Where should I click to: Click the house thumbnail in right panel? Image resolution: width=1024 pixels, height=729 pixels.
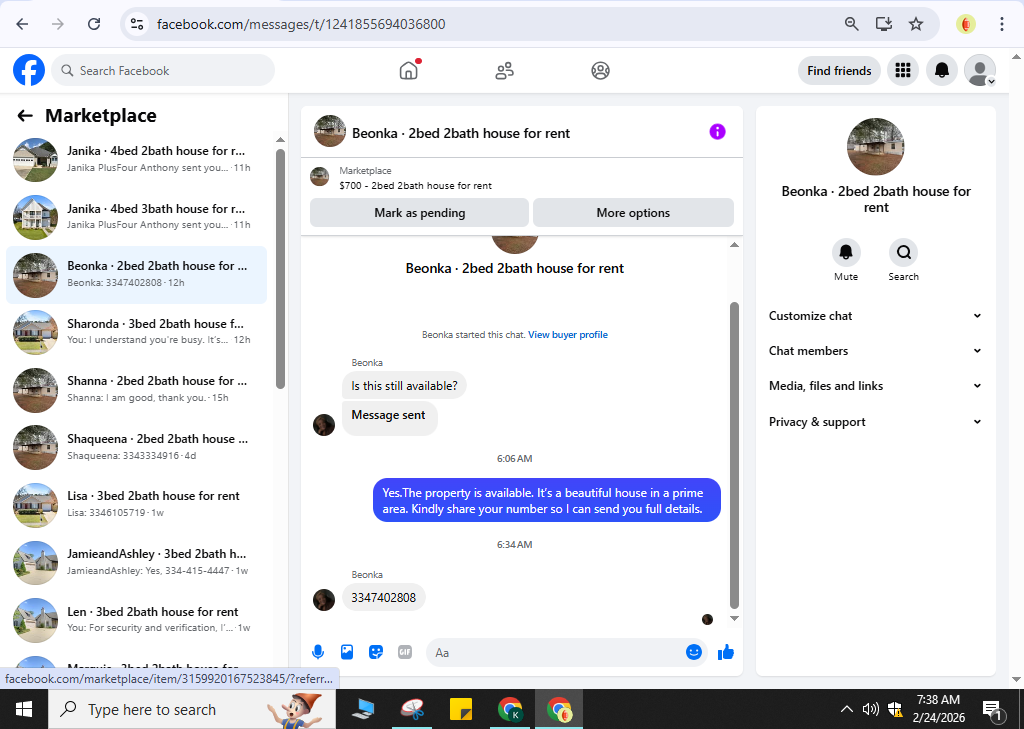875,146
